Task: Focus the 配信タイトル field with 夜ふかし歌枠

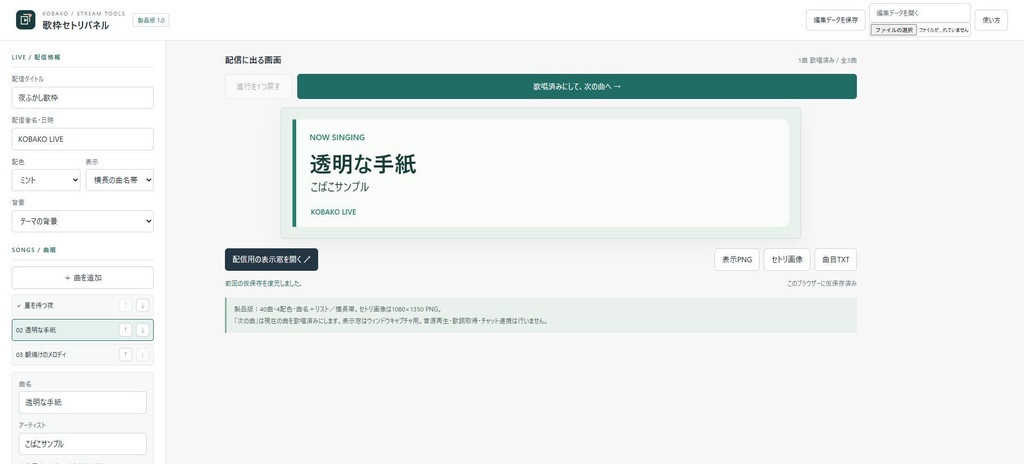Action: [x=83, y=97]
